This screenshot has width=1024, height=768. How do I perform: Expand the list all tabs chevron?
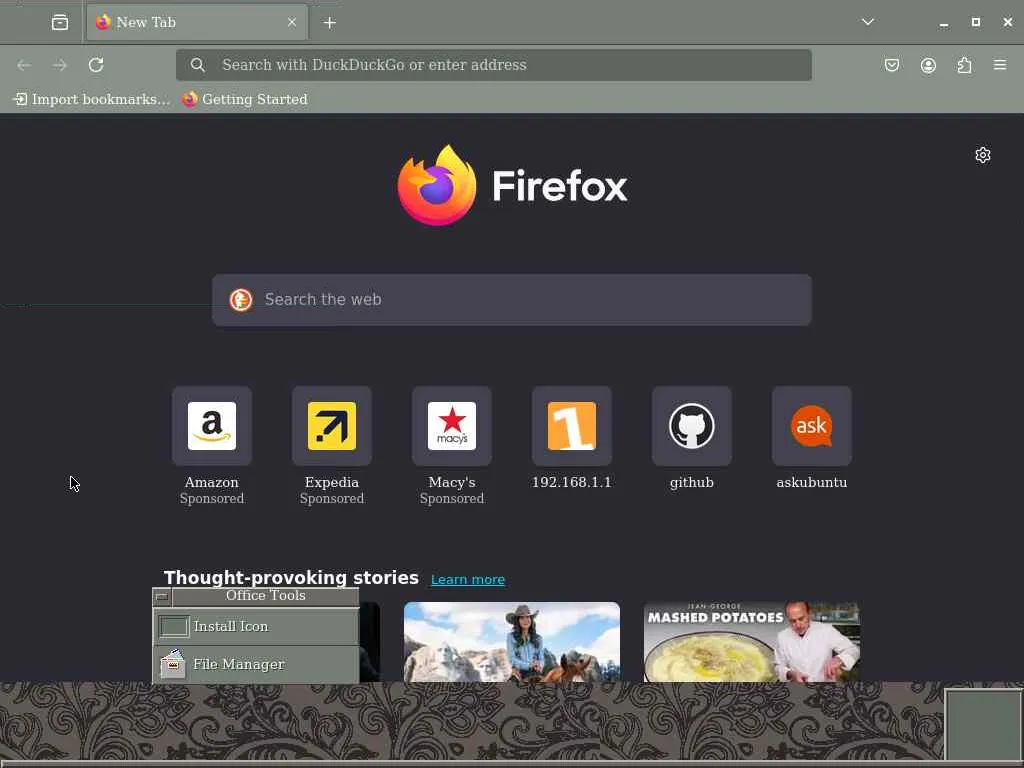(x=867, y=22)
